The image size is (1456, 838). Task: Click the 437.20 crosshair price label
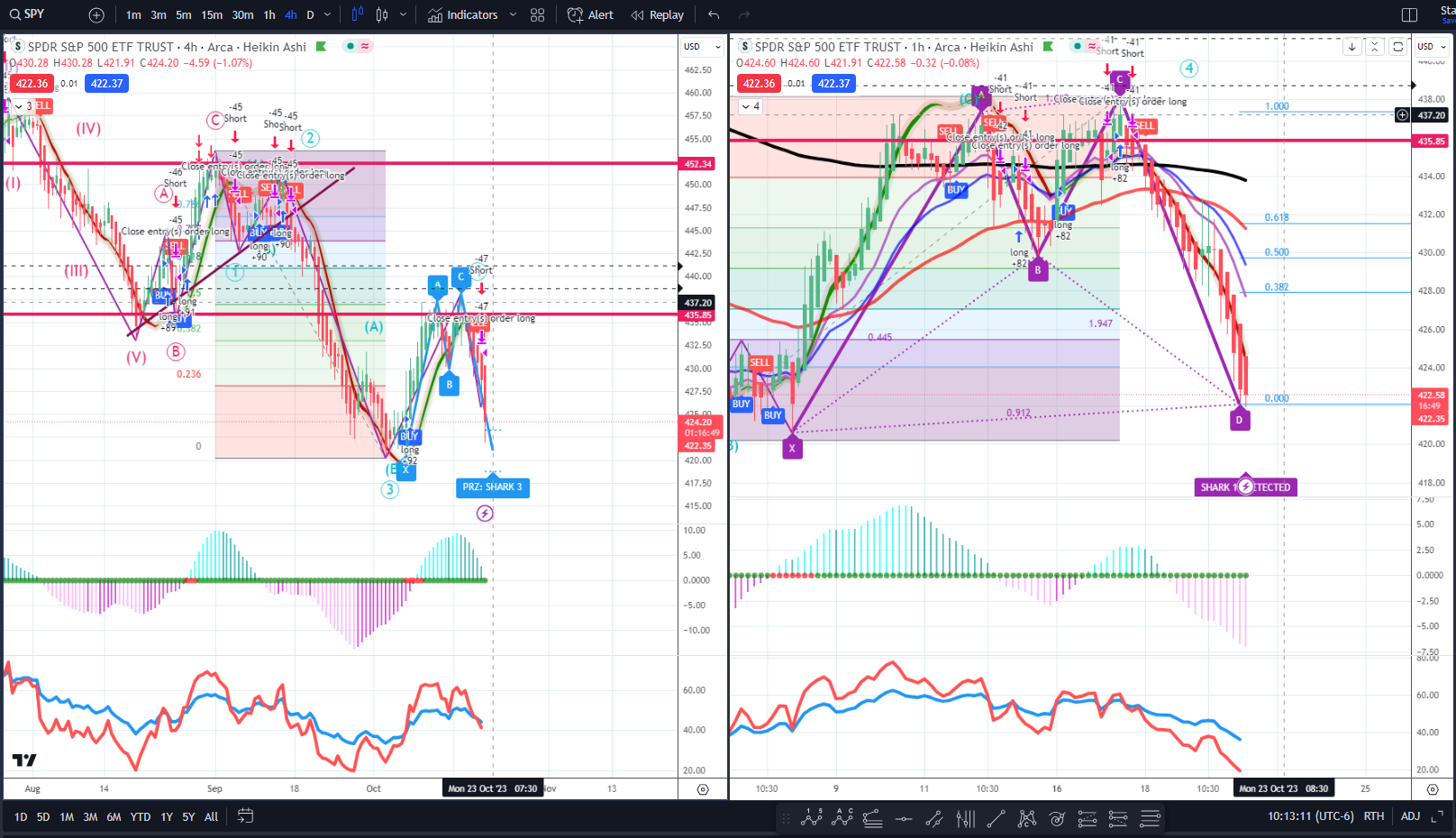[x=1431, y=115]
